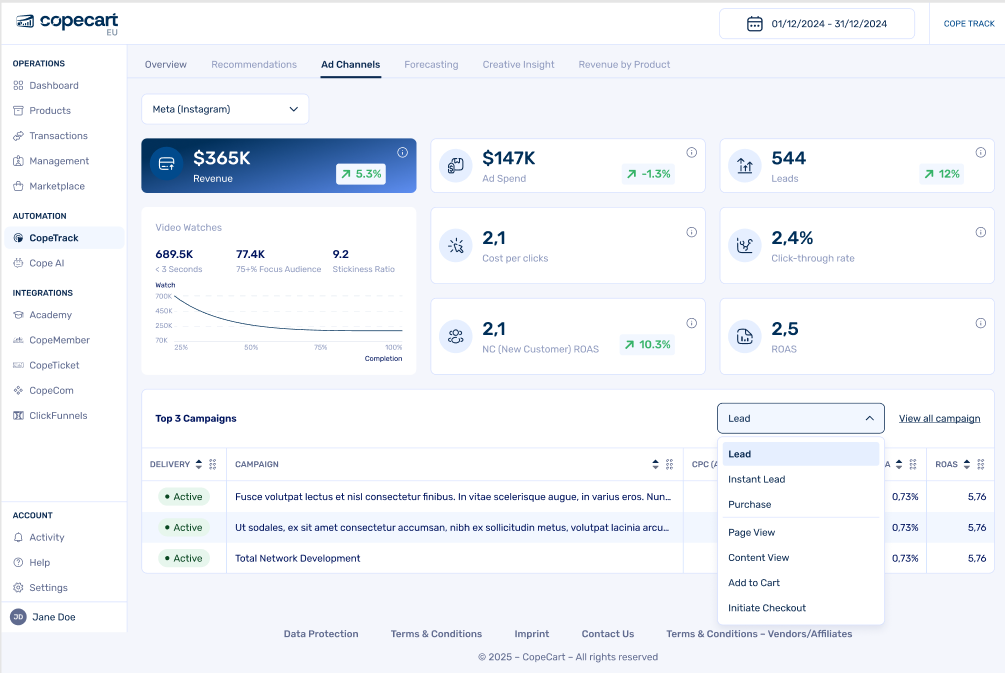Screen dimensions: 1005x673
Task: Choose Initiate Checkout option
Action: pyautogui.click(x=801, y=608)
